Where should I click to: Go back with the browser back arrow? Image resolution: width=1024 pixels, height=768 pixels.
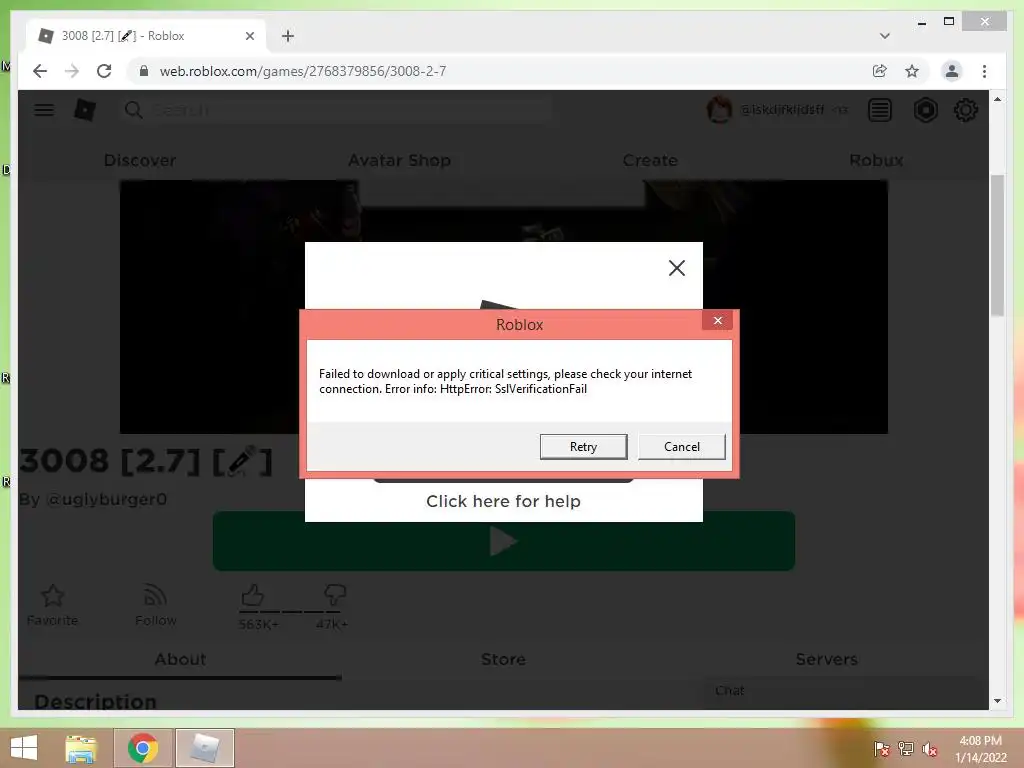40,71
